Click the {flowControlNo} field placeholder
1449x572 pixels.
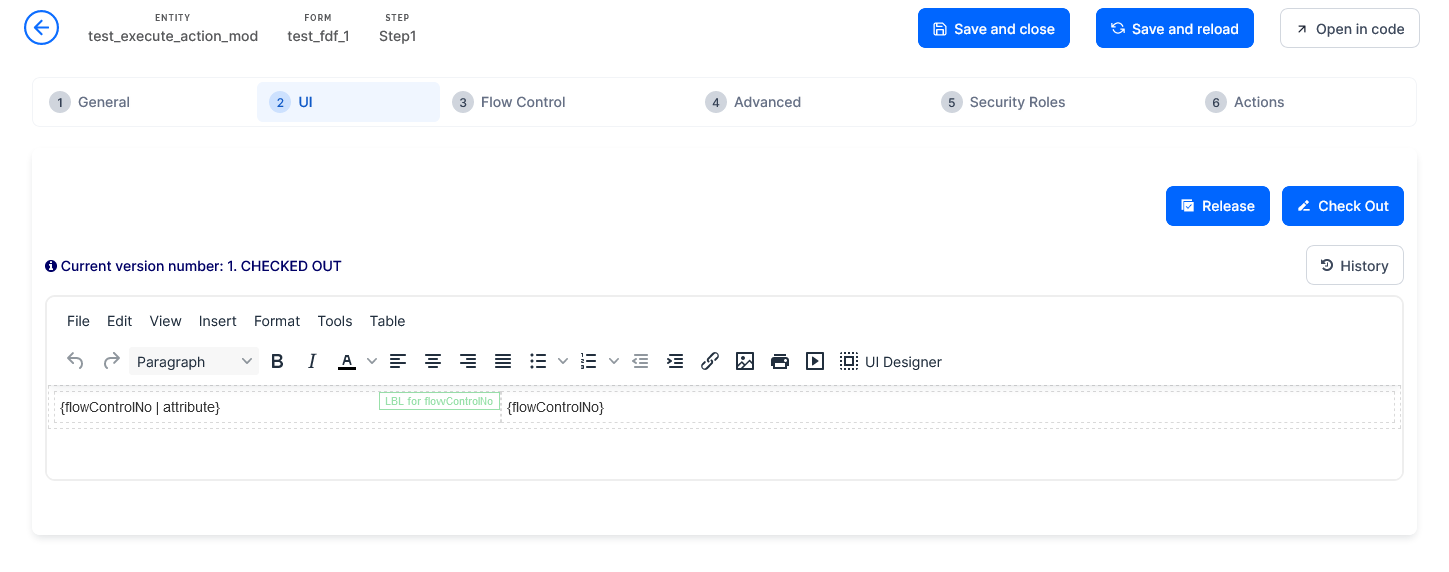(555, 408)
